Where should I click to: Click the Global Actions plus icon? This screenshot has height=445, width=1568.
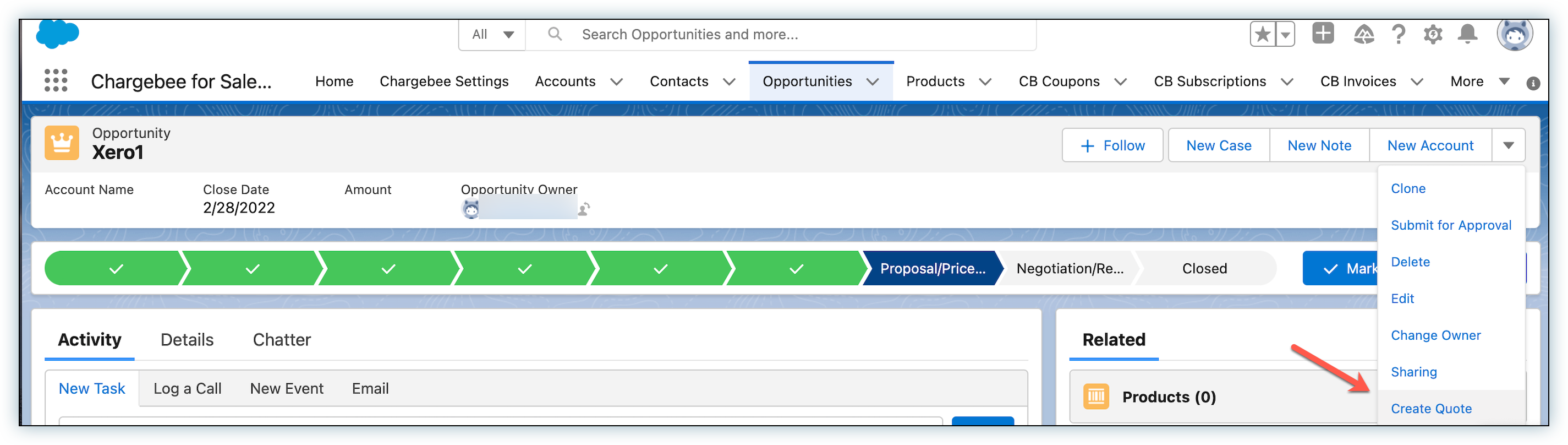[x=1323, y=34]
